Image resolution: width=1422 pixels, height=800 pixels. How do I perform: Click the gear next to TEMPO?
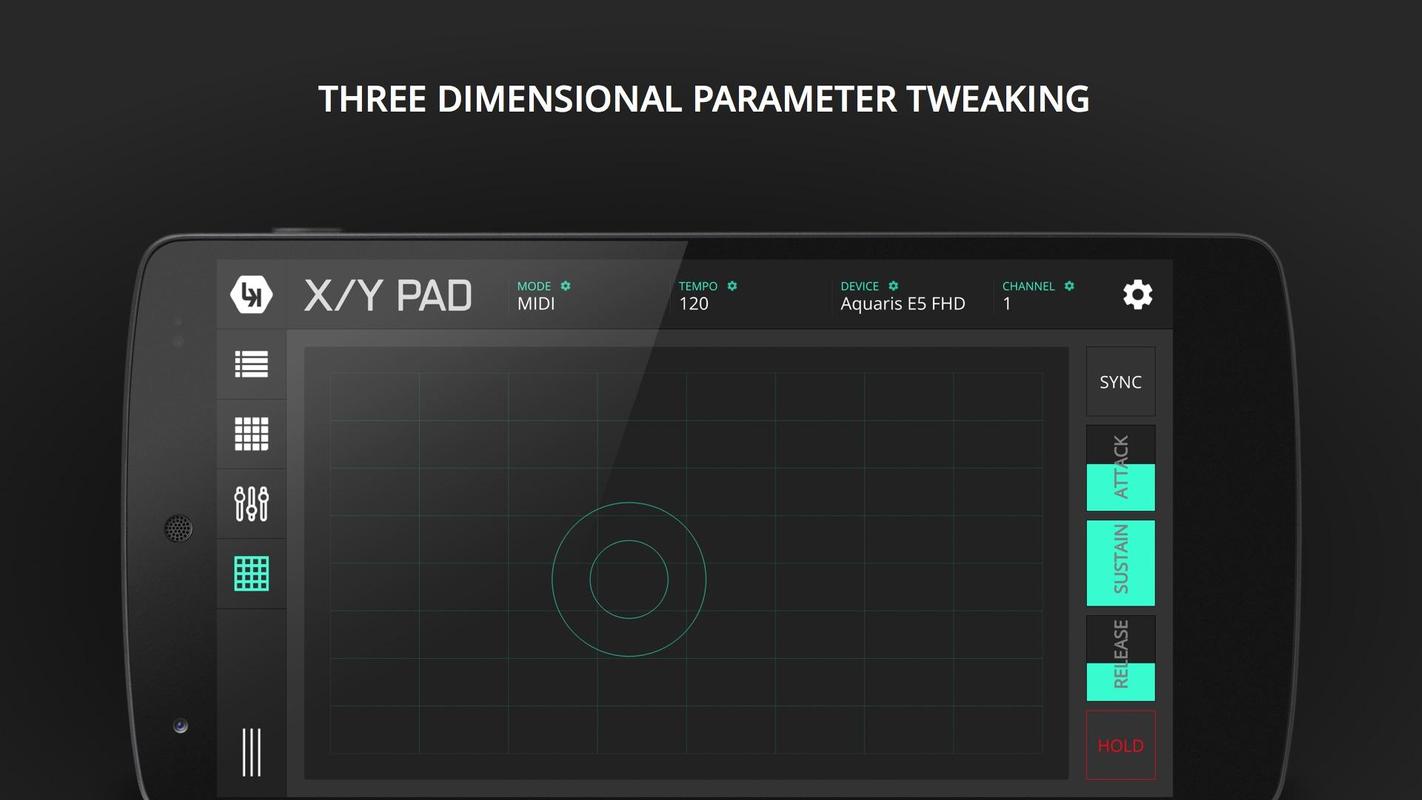click(732, 286)
